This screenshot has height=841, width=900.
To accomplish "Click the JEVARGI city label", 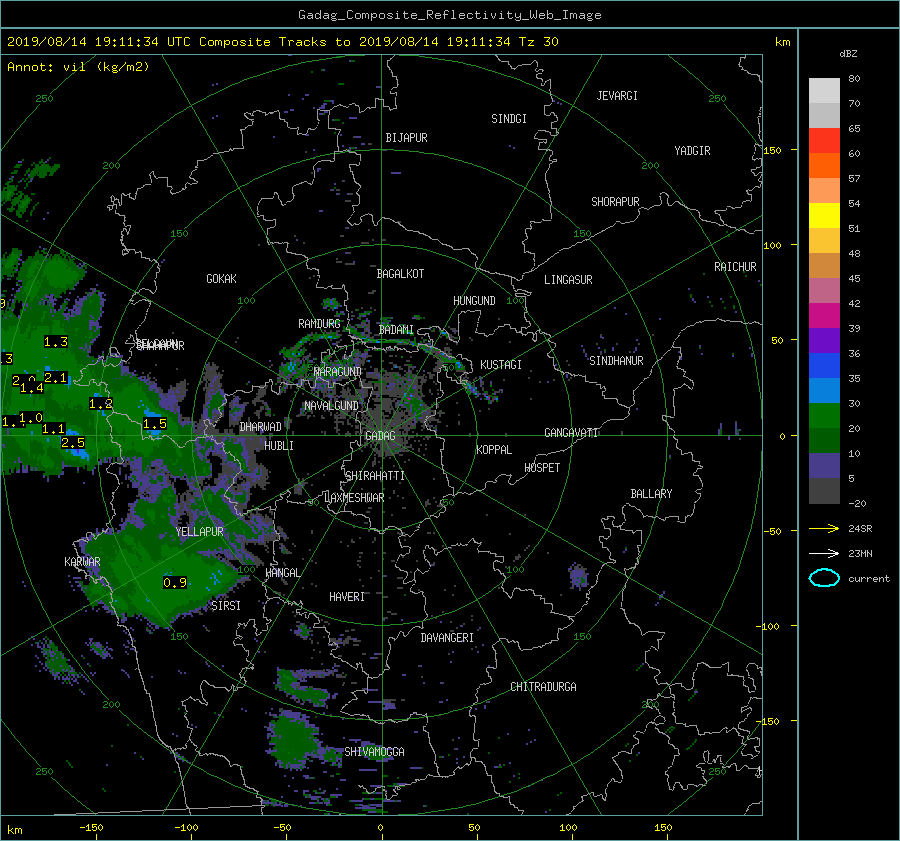I will click(x=617, y=96).
